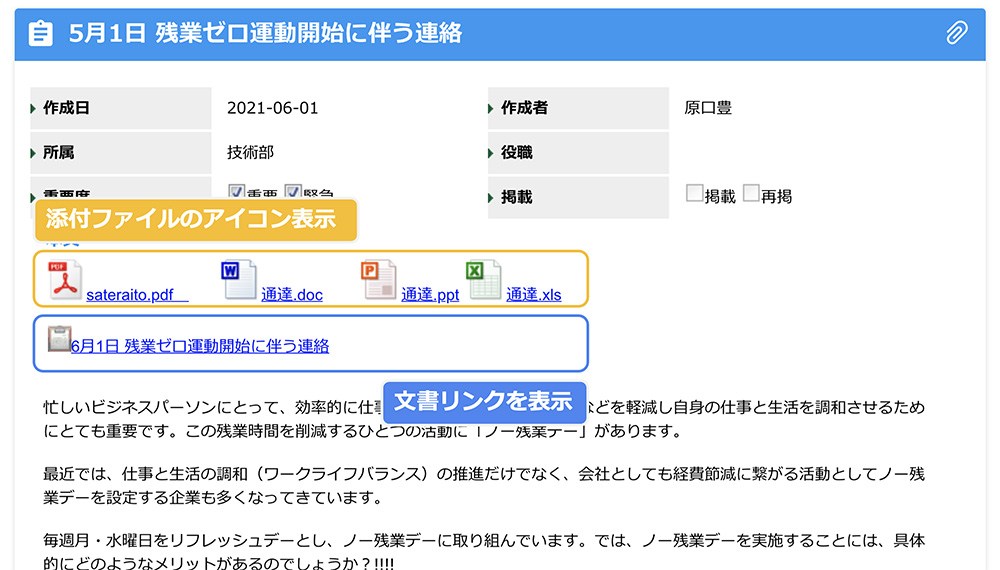Screen dimensions: 1000x570
Task: Click the triangle beside the 作成者 label
Action: [493, 108]
